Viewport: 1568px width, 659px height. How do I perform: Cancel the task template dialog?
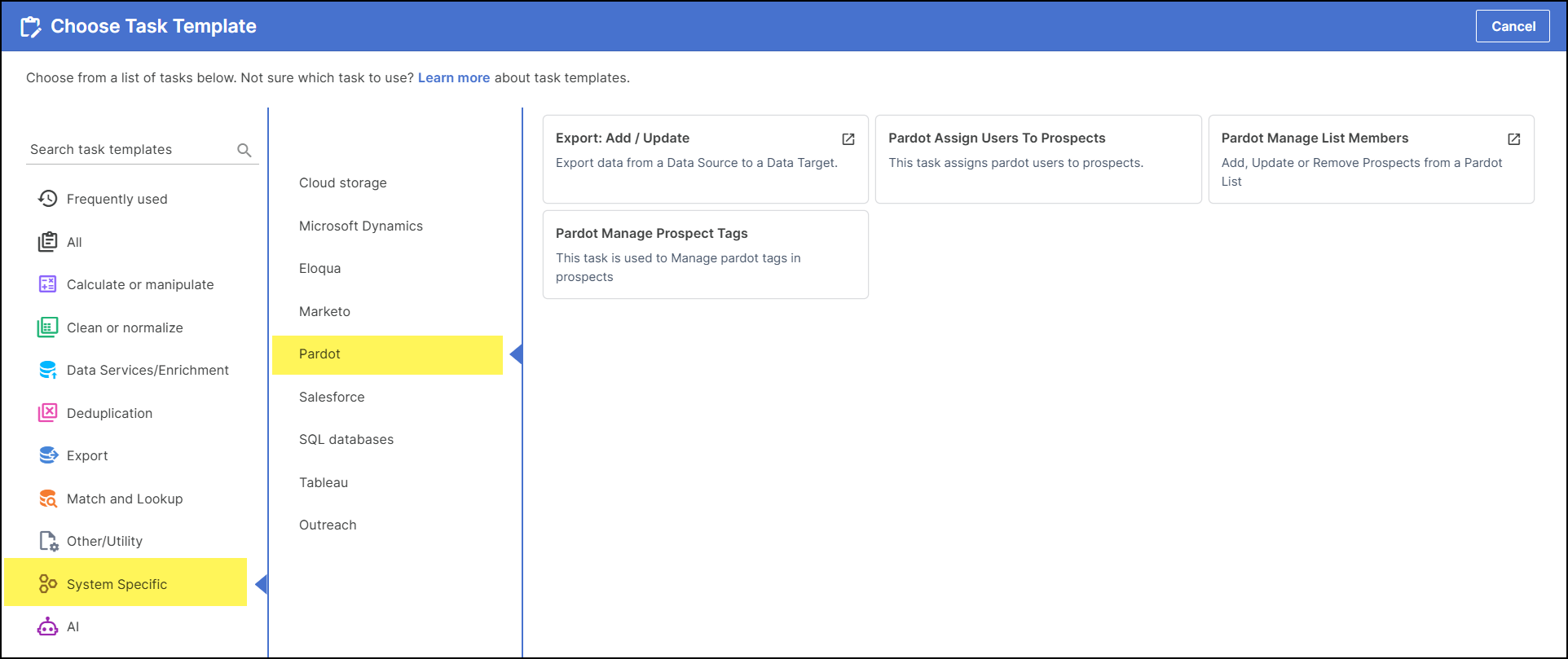tap(1513, 26)
